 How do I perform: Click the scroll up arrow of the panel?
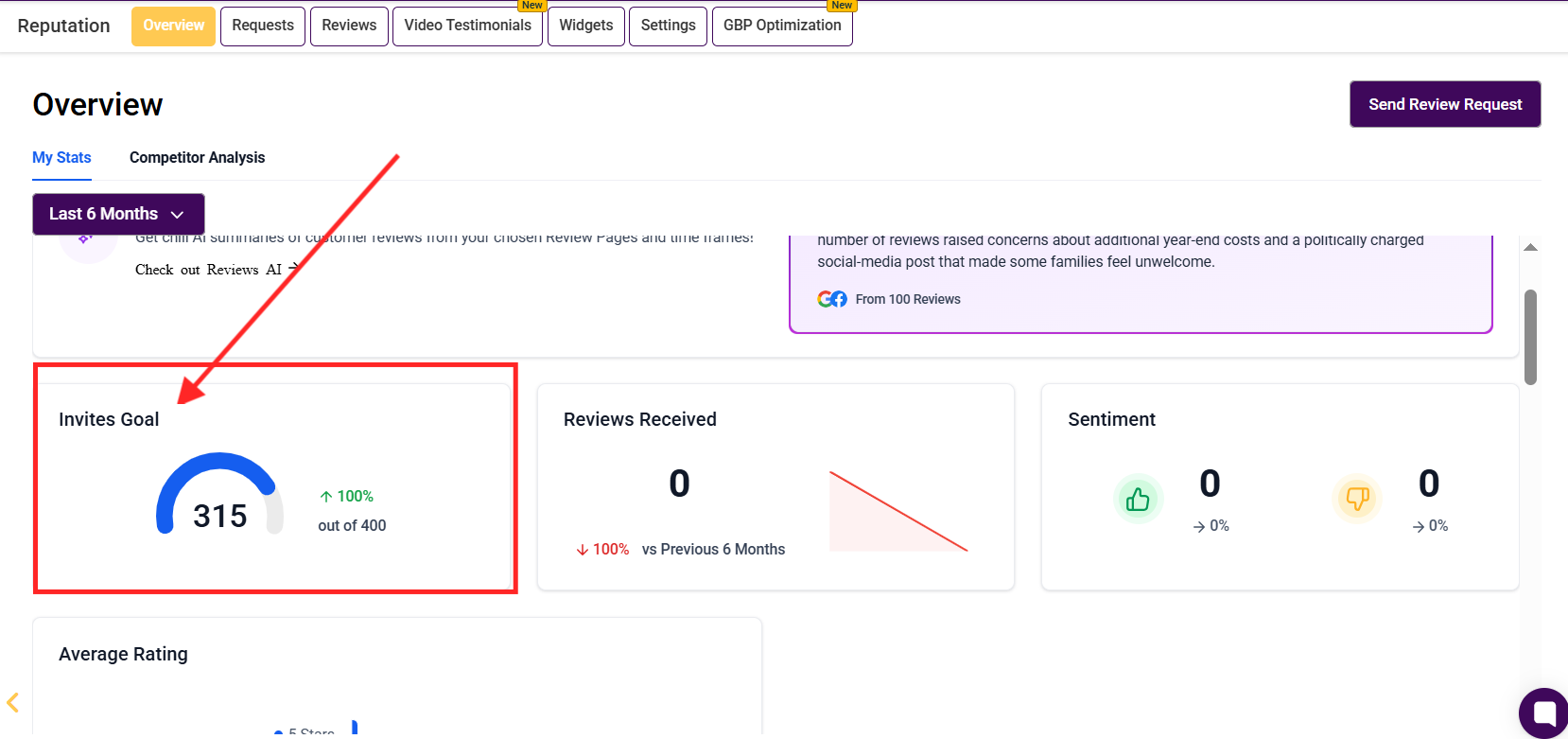pos(1530,248)
